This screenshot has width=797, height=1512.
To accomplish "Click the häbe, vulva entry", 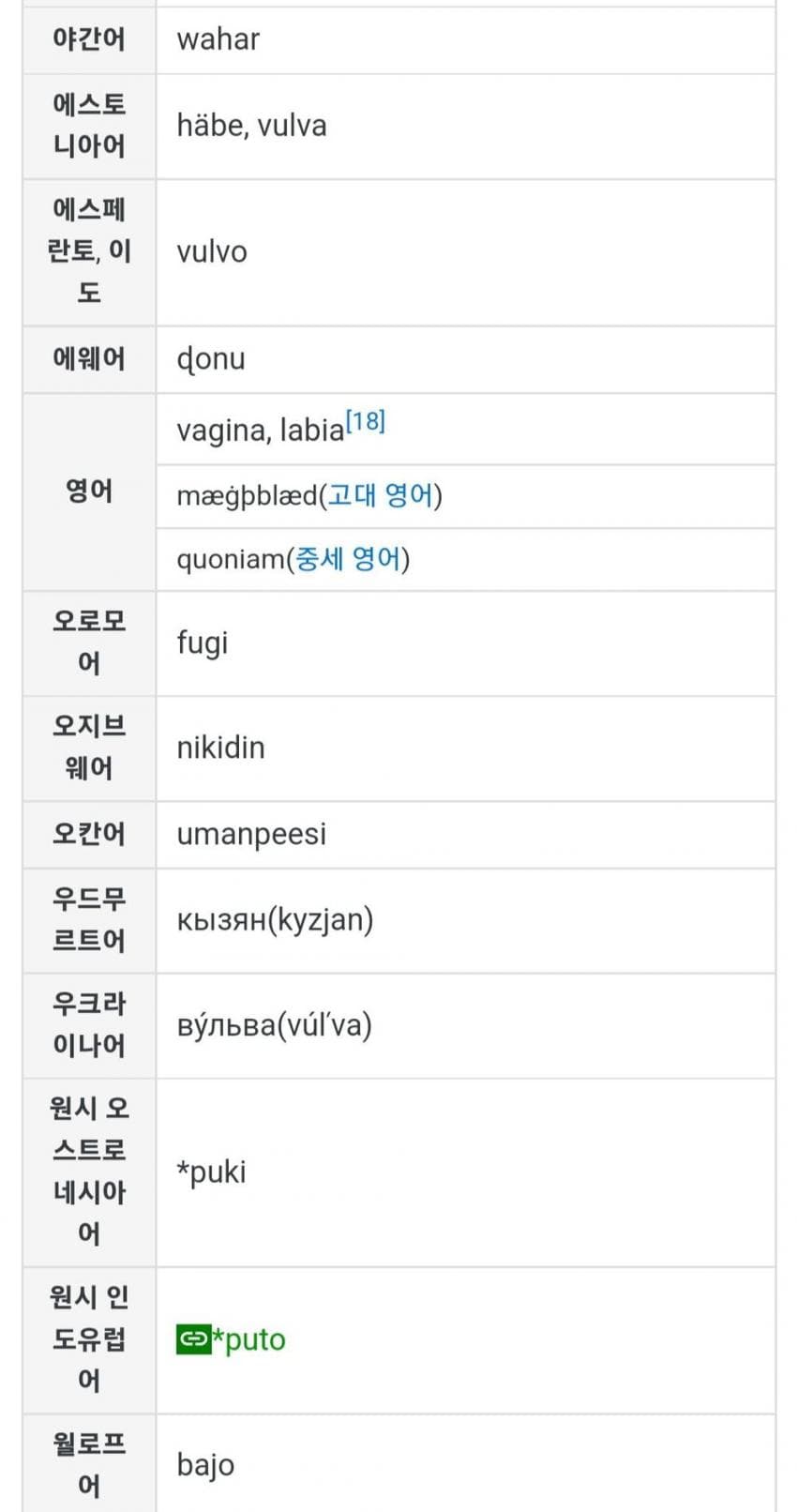I will tap(251, 126).
